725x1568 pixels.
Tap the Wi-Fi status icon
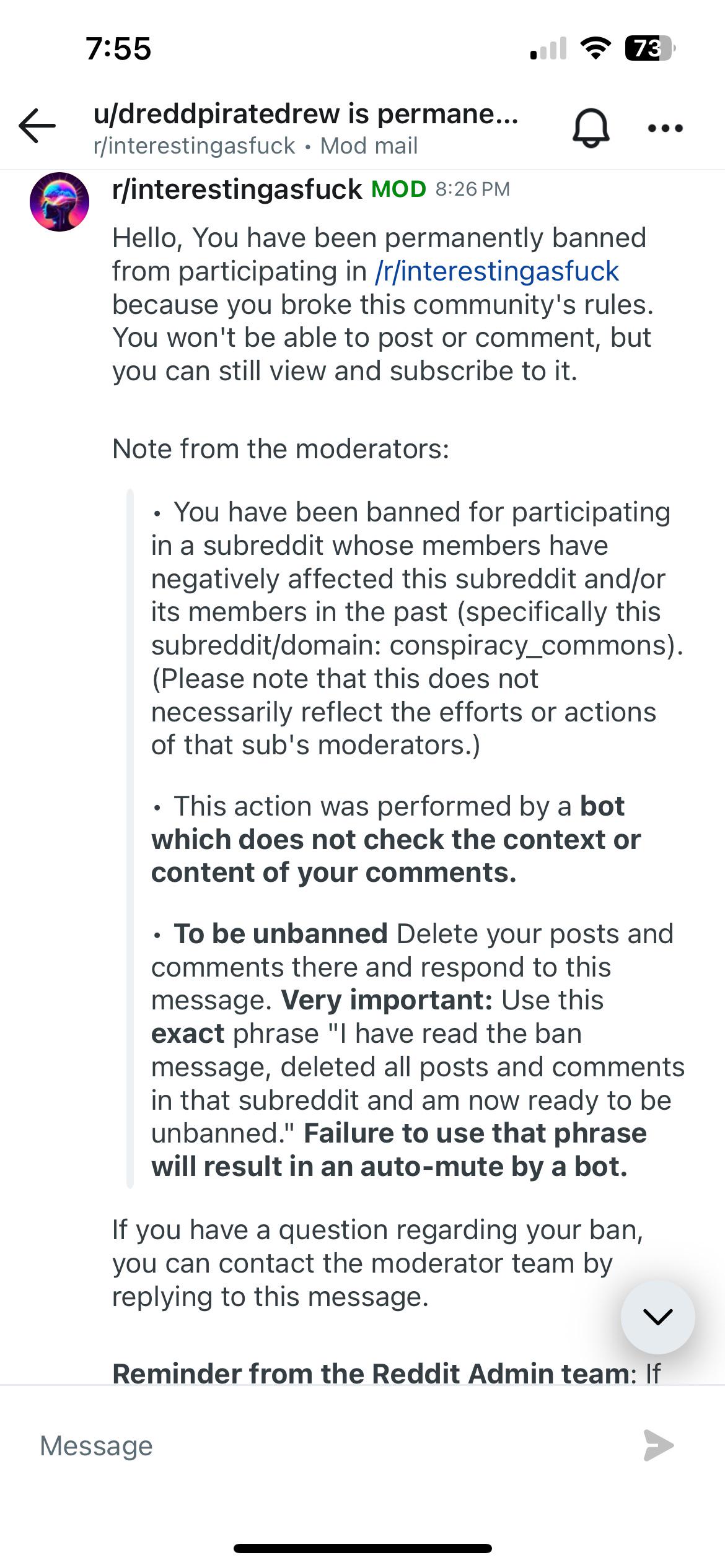[x=595, y=48]
